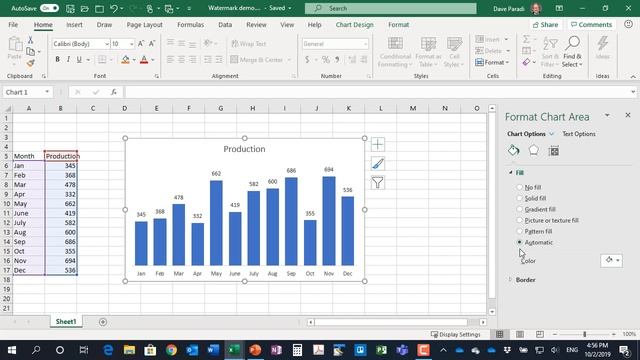
Task: Click the Italic formatting icon
Action: (x=68, y=60)
